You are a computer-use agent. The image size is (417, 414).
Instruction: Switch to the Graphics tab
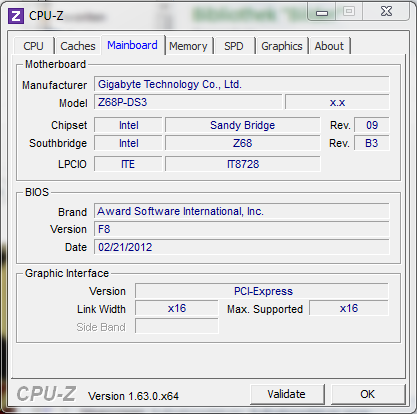(x=282, y=46)
